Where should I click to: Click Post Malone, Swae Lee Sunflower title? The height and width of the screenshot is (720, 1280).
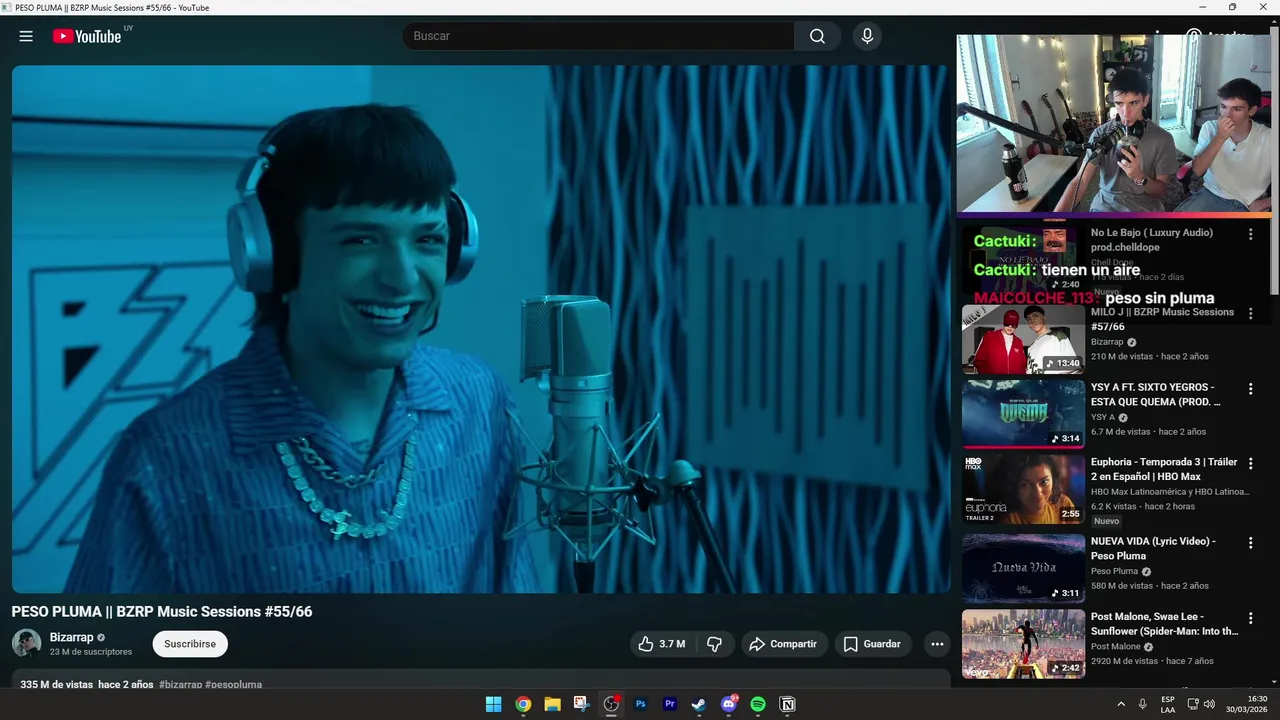click(x=1164, y=624)
